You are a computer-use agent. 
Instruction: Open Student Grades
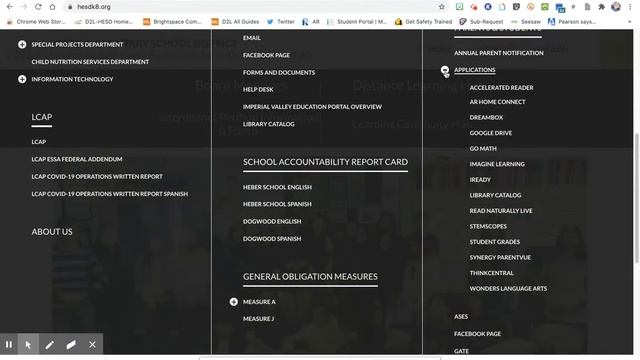click(495, 242)
